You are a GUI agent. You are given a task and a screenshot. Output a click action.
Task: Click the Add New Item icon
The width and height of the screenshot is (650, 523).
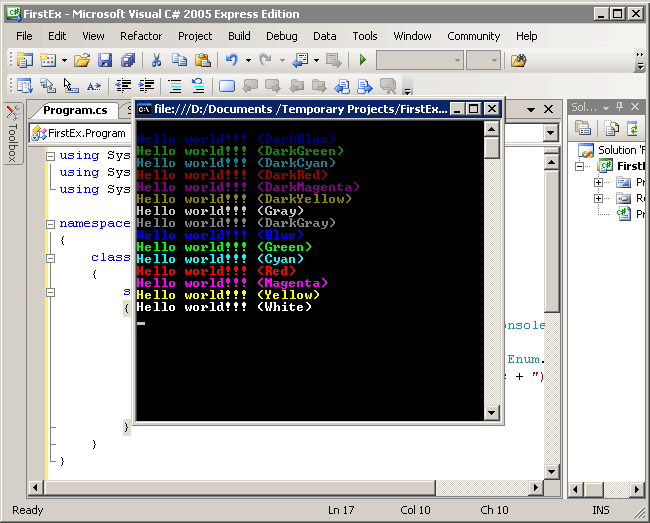click(48, 61)
